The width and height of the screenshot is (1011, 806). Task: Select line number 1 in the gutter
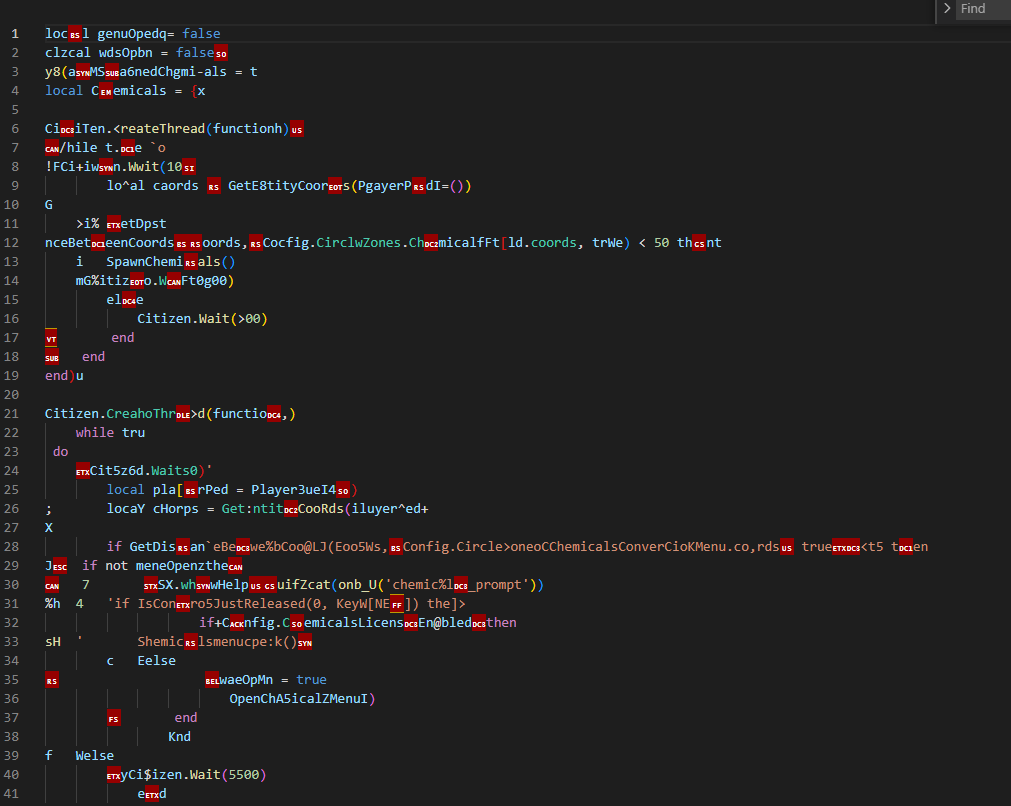(15, 34)
